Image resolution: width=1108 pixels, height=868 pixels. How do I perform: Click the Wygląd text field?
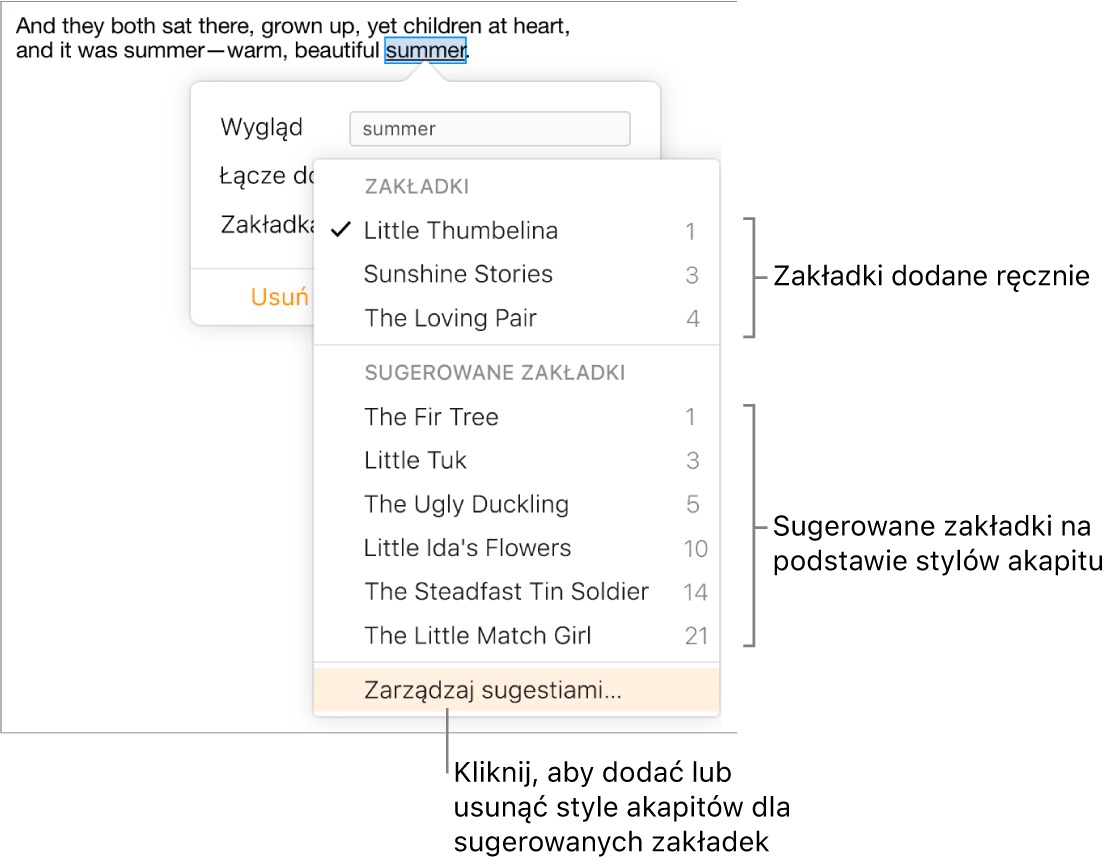489,129
